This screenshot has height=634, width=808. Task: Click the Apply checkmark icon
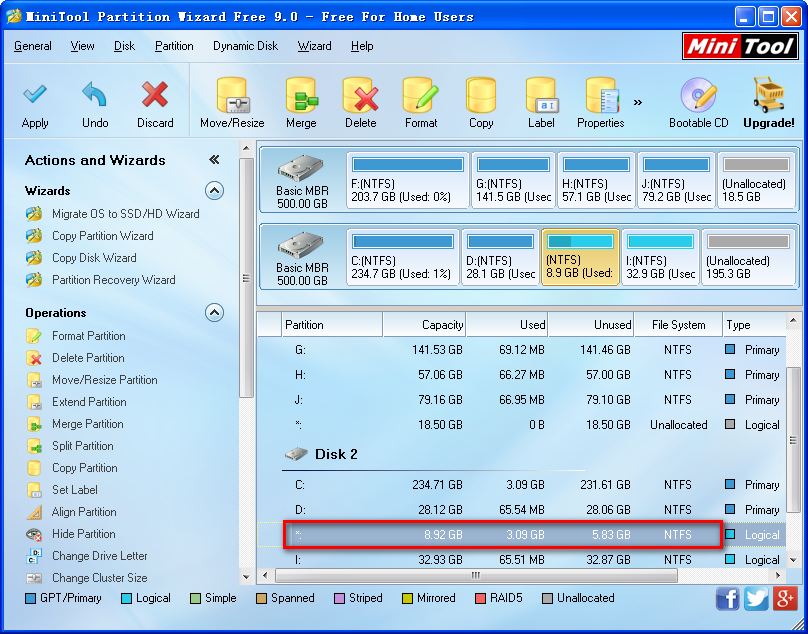[x=35, y=94]
